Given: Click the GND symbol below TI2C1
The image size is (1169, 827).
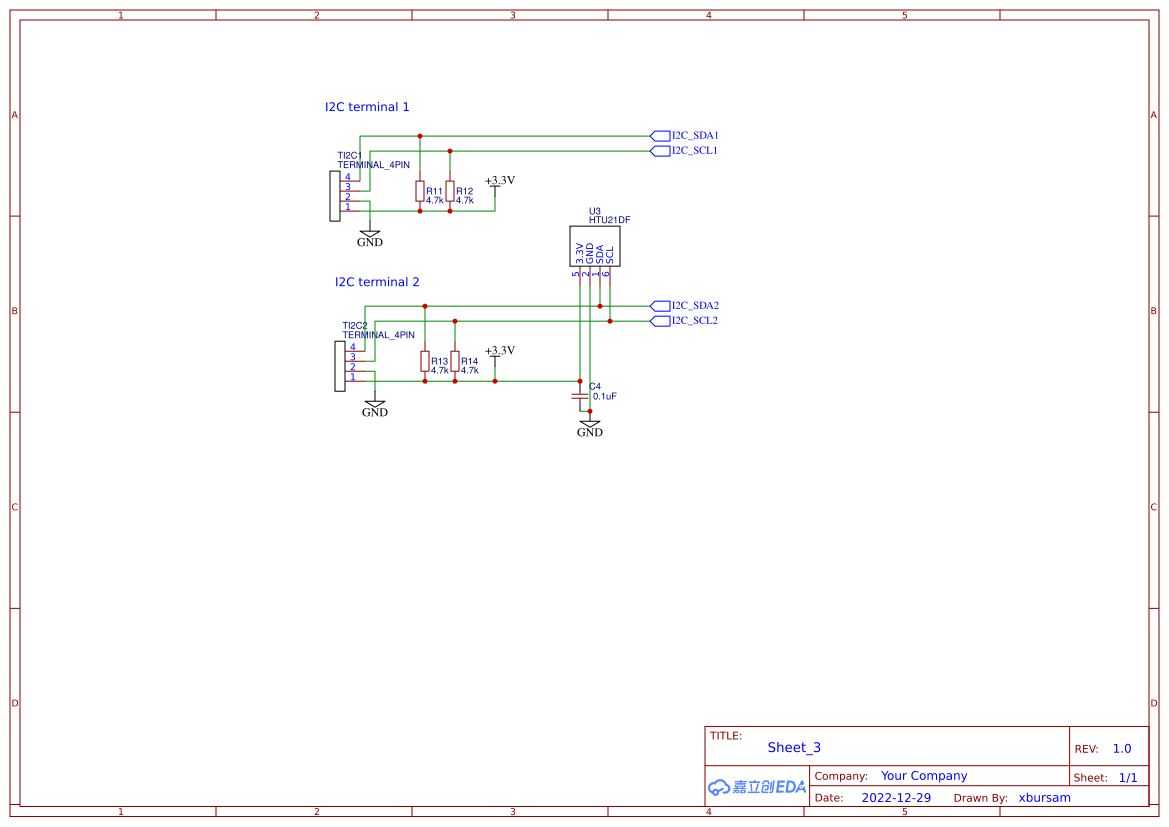Looking at the screenshot, I should tap(370, 234).
